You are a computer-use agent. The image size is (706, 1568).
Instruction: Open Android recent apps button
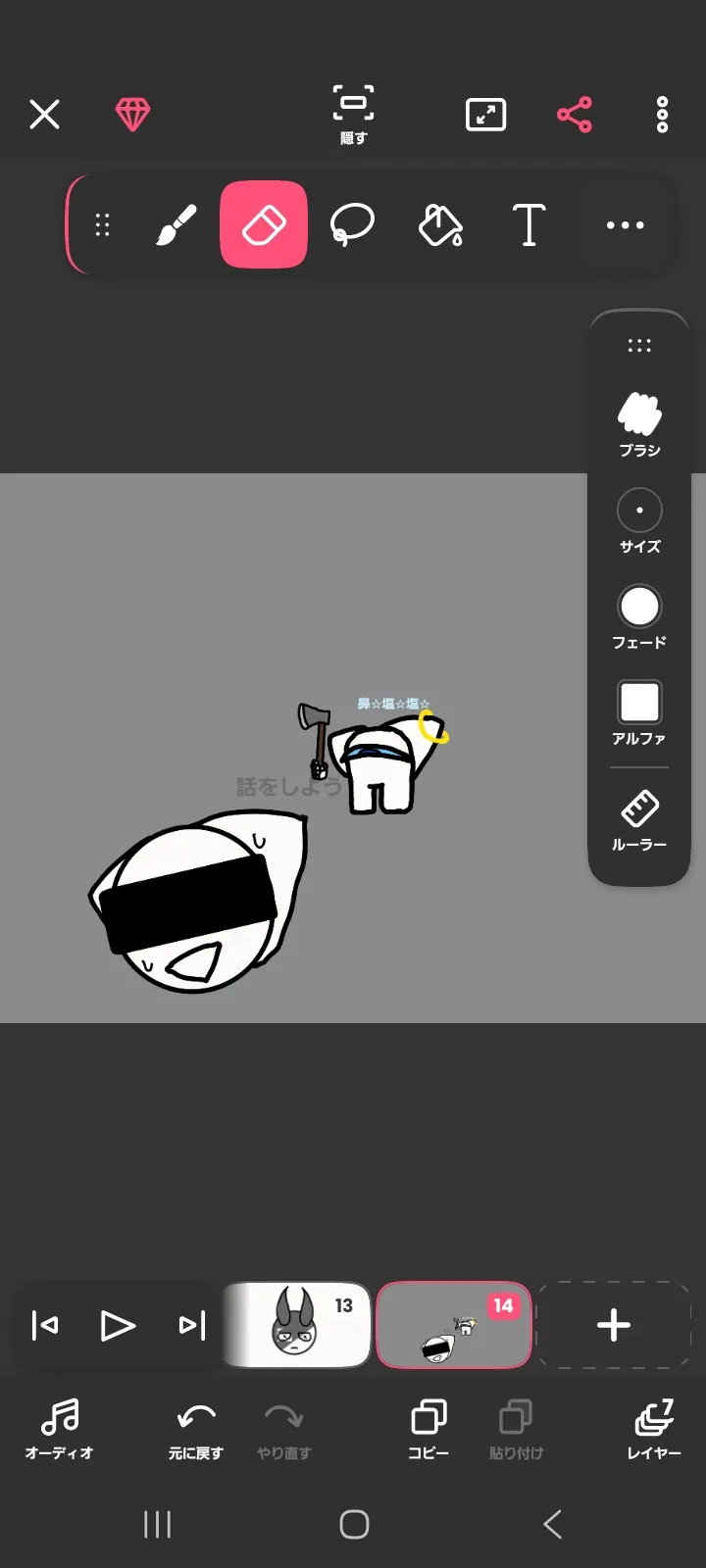pos(157,1524)
